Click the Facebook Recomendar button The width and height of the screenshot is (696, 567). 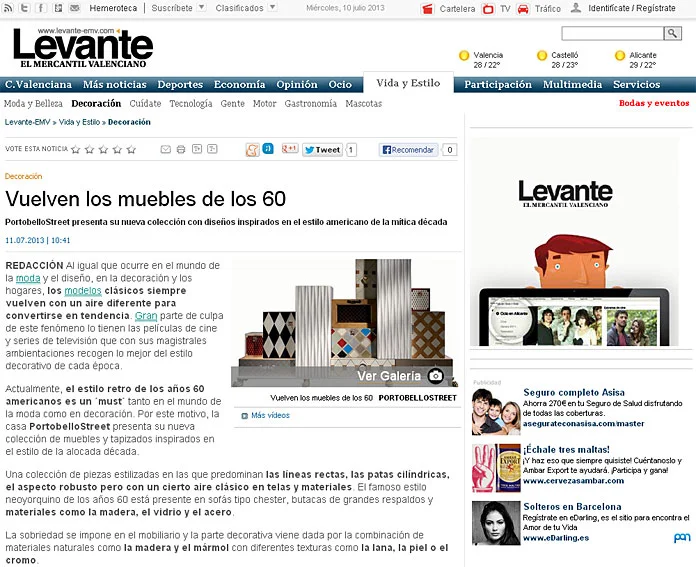[408, 150]
